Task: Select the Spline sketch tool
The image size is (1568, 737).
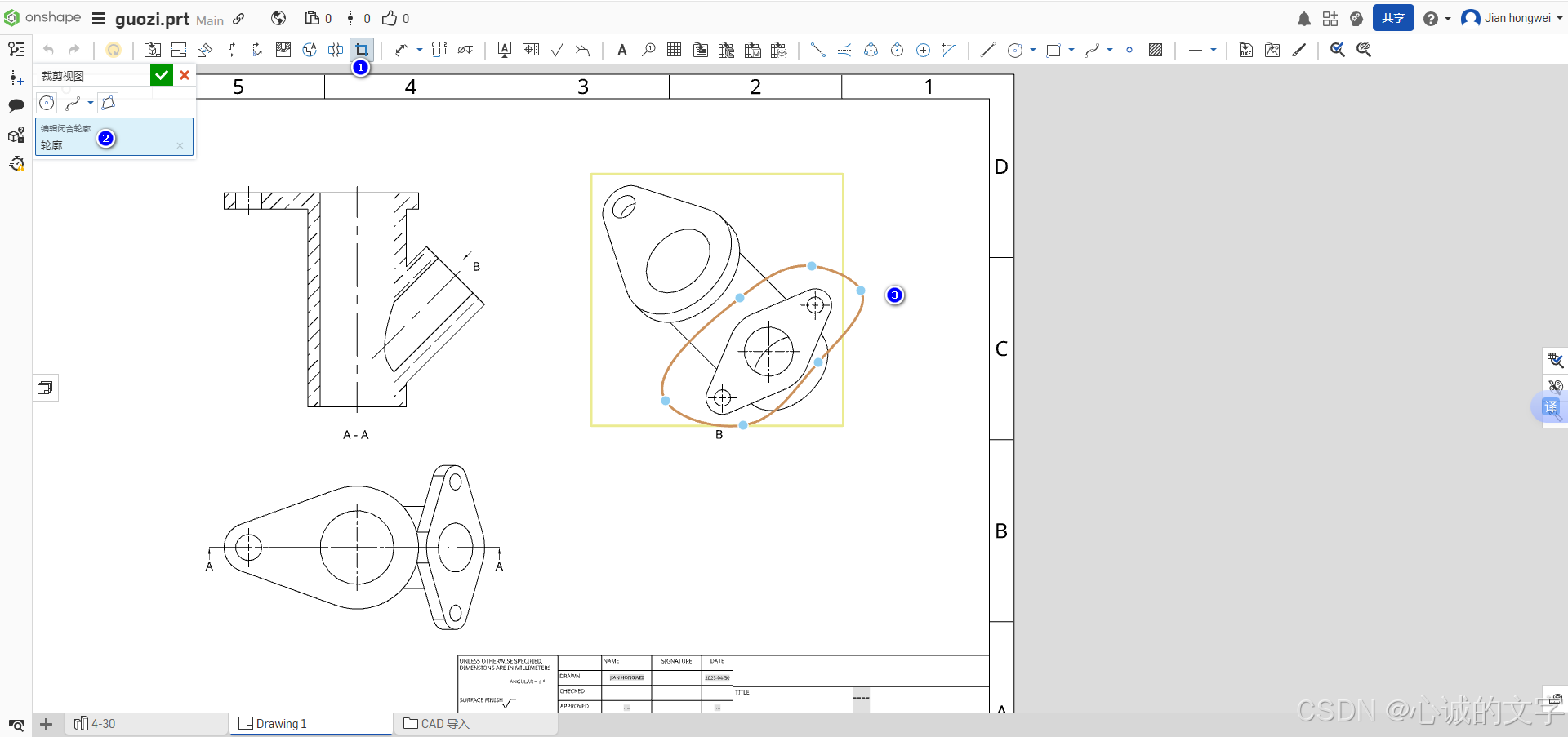Action: (1092, 50)
